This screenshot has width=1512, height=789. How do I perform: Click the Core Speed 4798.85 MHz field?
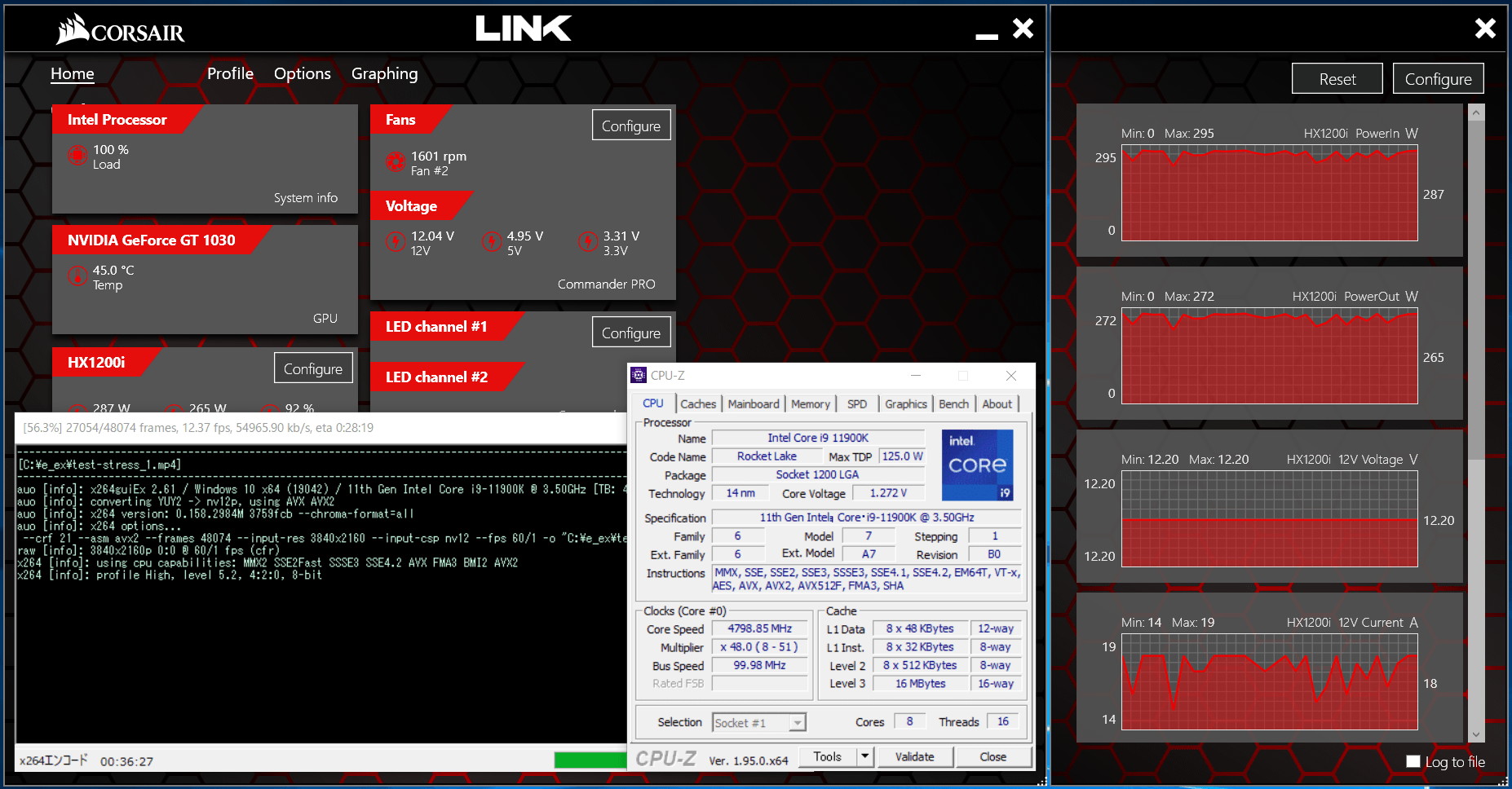[x=759, y=628]
